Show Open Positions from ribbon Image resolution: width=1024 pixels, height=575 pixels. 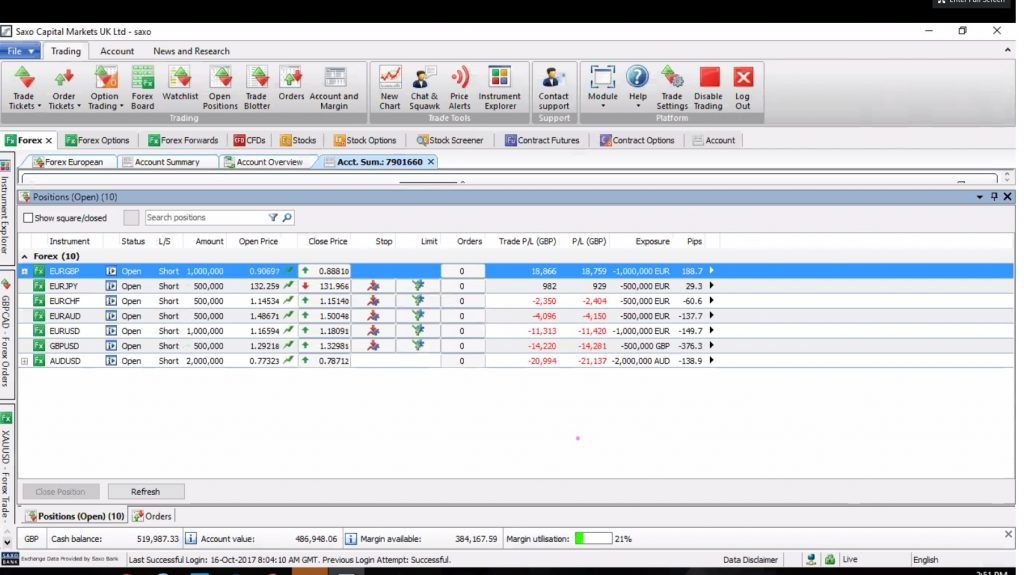tap(220, 88)
